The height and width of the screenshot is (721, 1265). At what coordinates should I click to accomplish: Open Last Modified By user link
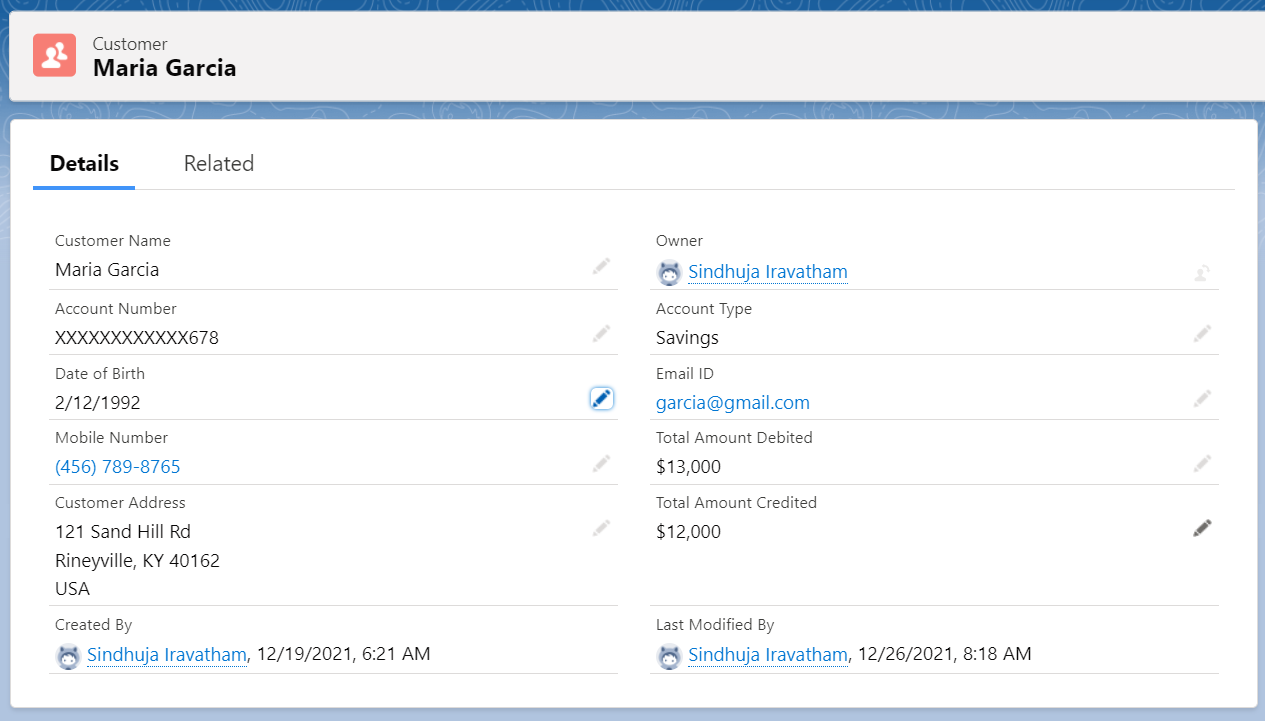(x=767, y=655)
